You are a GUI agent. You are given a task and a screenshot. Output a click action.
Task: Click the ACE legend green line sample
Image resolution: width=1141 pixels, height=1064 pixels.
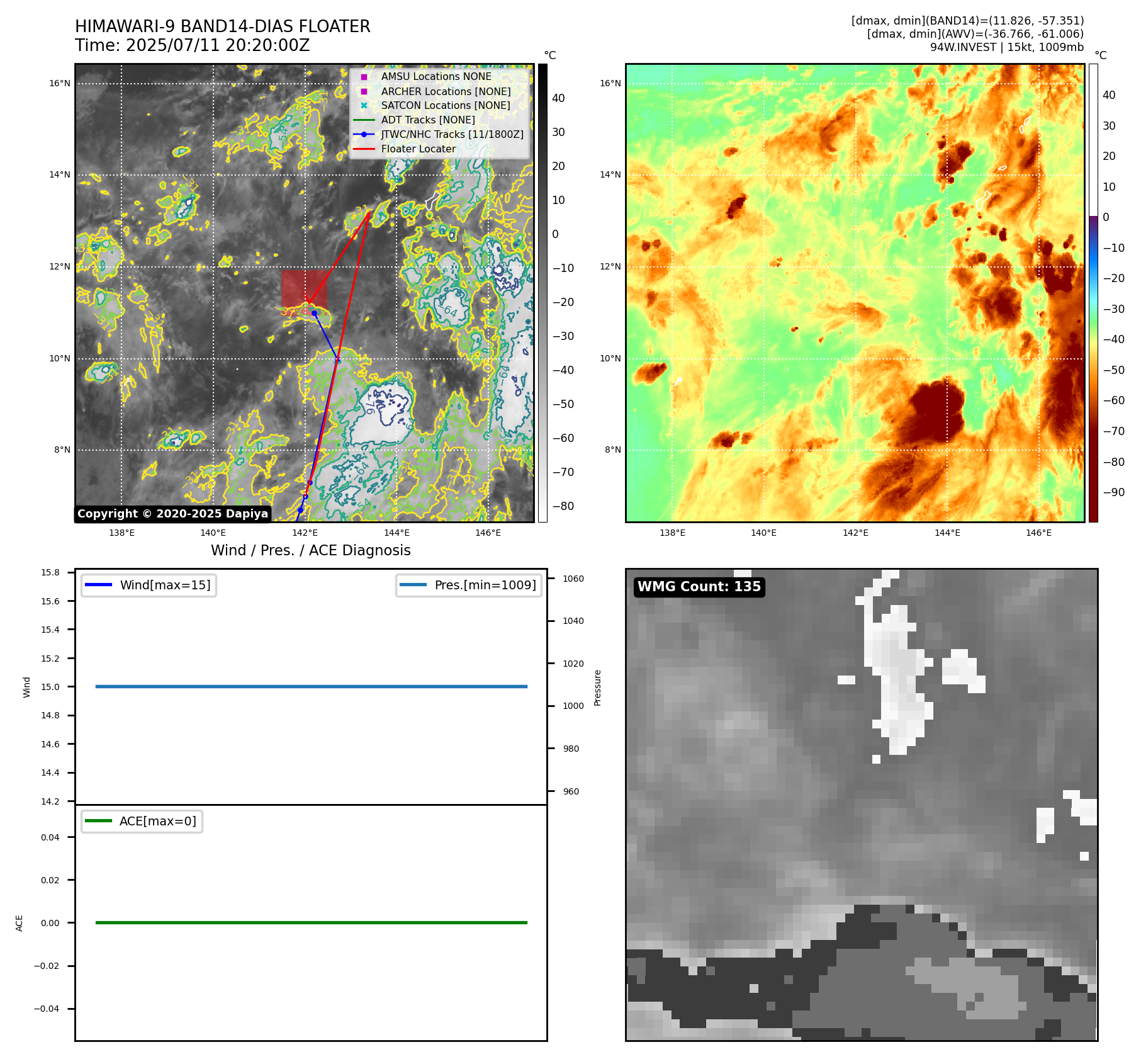[98, 821]
